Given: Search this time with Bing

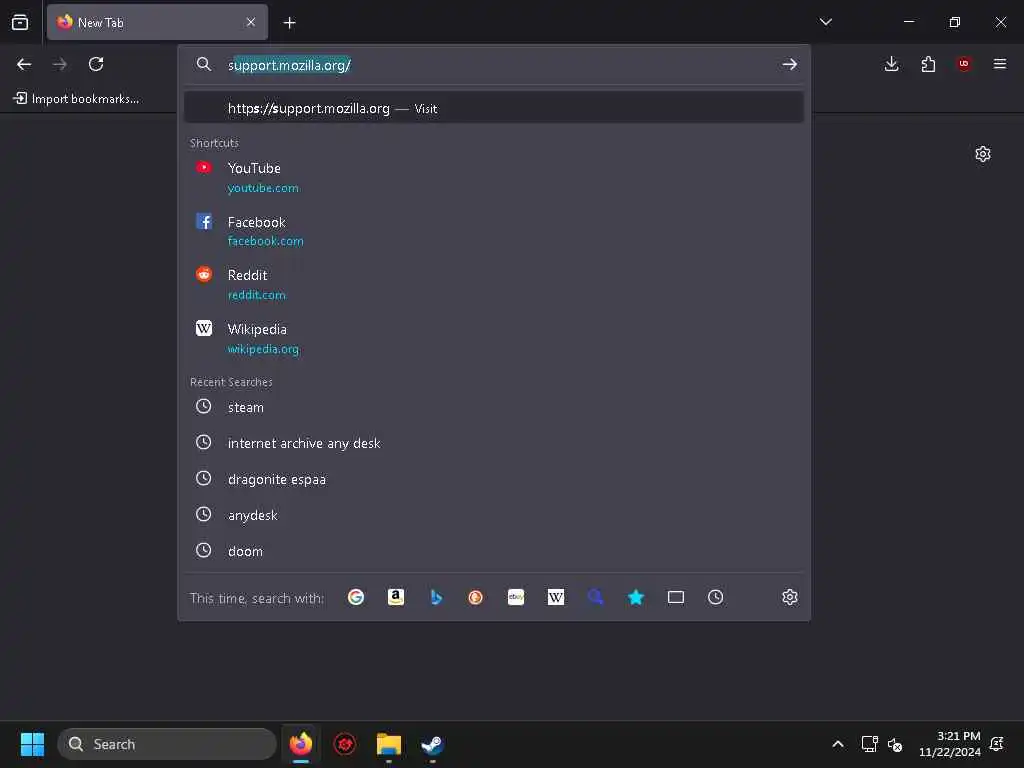Looking at the screenshot, I should tap(436, 597).
